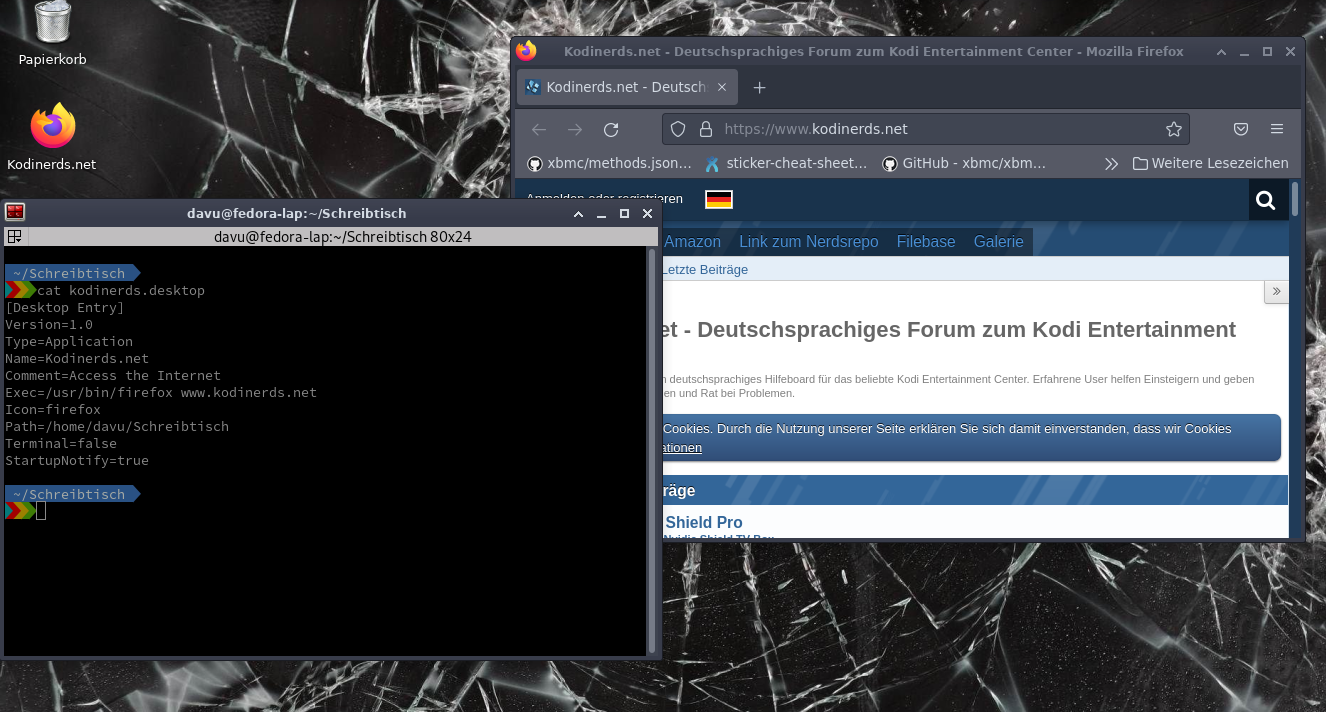Click 'Name=Kodinerds.net' terminal line
The image size is (1326, 712).
pos(77,358)
